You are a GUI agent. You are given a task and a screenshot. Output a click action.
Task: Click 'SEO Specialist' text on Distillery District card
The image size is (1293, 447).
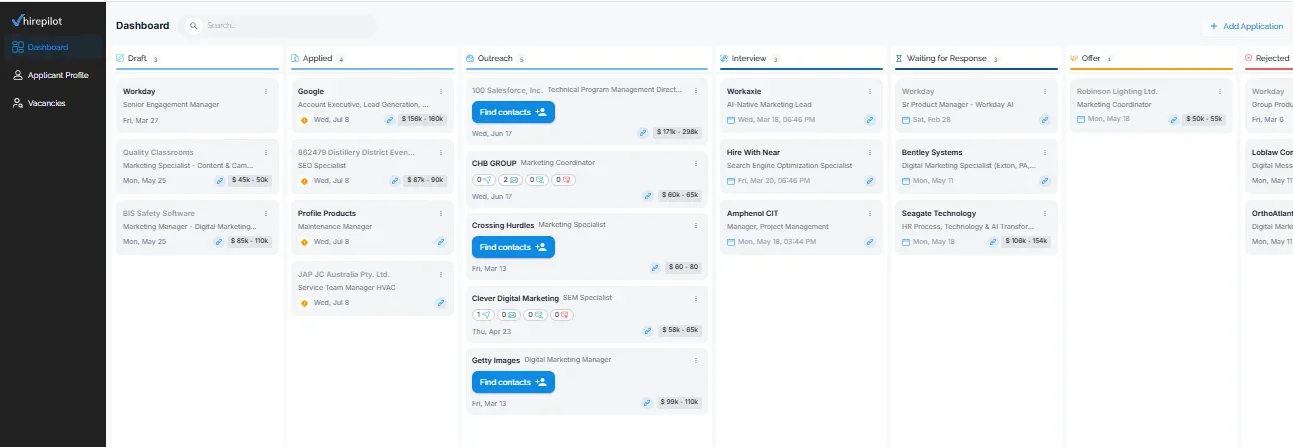pyautogui.click(x=322, y=166)
